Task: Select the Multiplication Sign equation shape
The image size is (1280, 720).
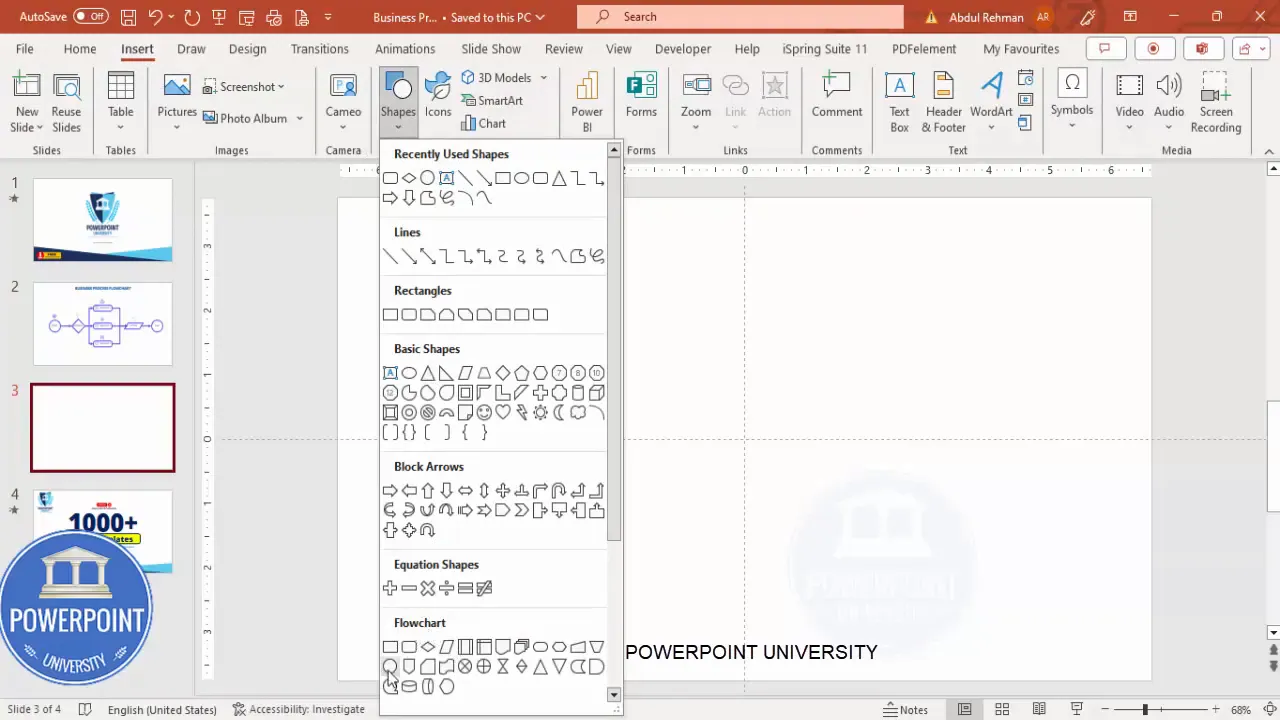Action: coord(428,588)
